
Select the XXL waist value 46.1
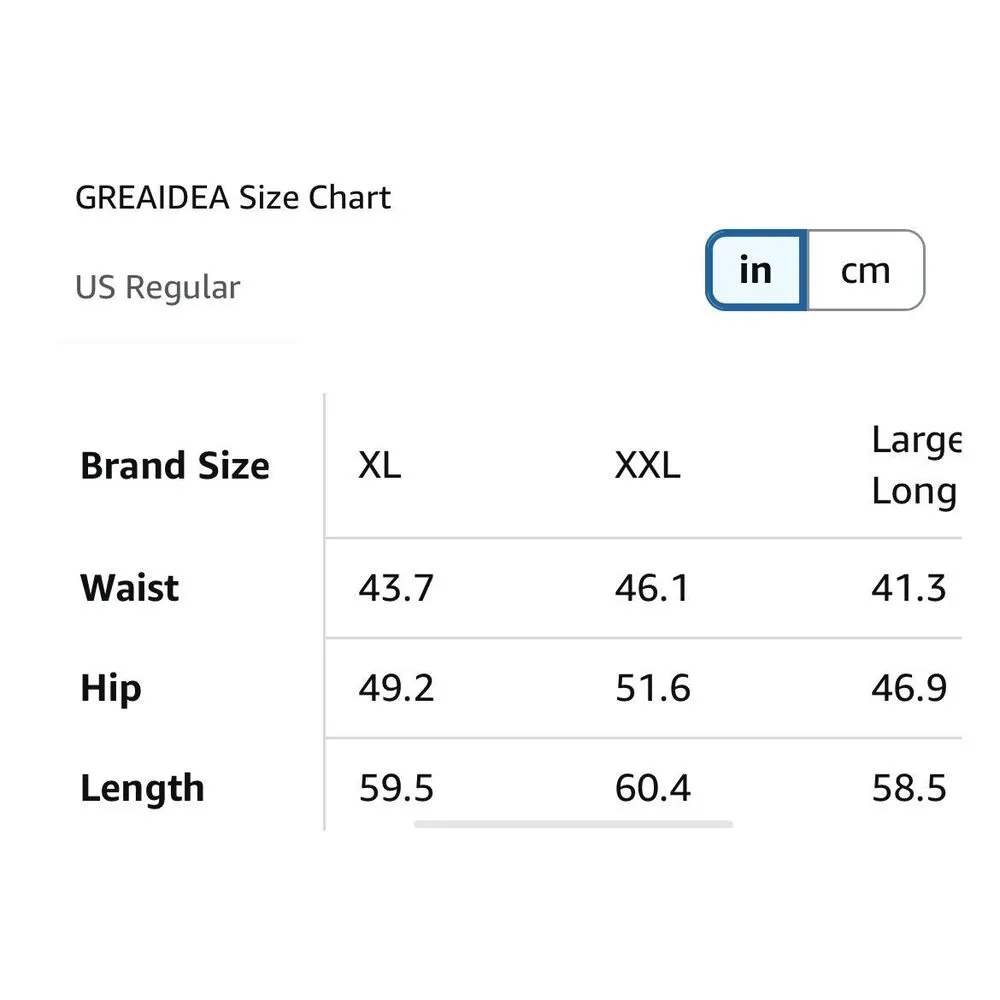tap(652, 588)
